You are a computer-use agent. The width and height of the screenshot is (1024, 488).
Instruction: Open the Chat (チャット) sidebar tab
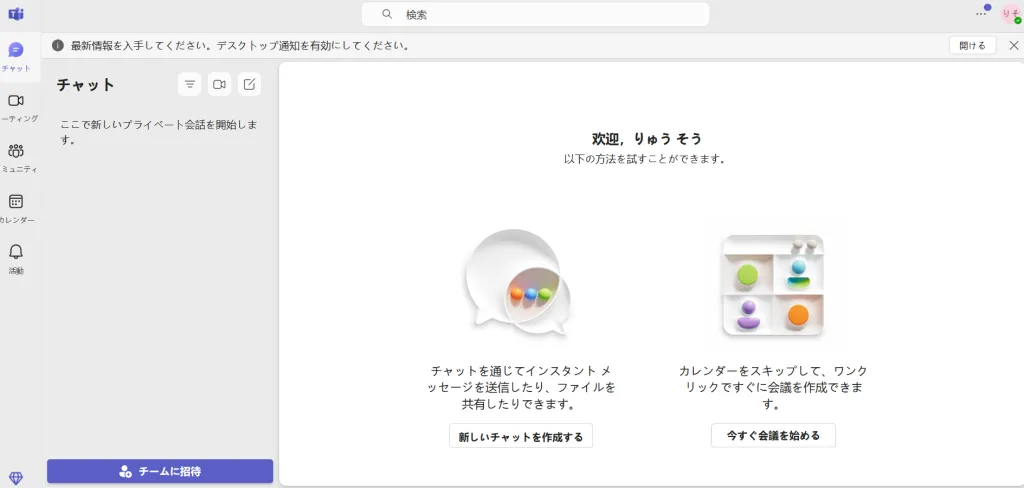click(16, 56)
